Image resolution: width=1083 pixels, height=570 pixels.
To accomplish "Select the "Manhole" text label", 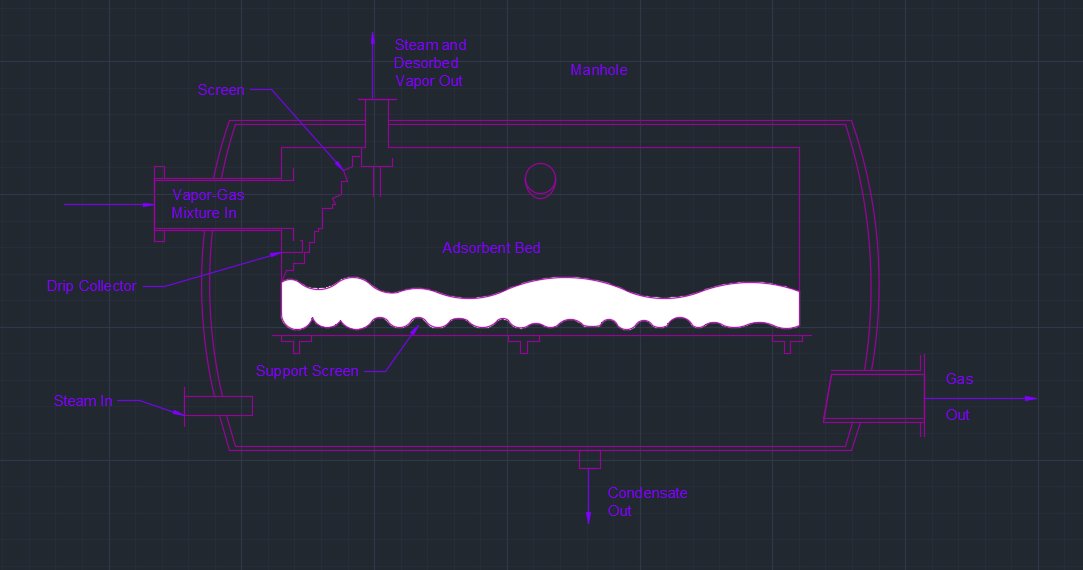I will tap(598, 70).
